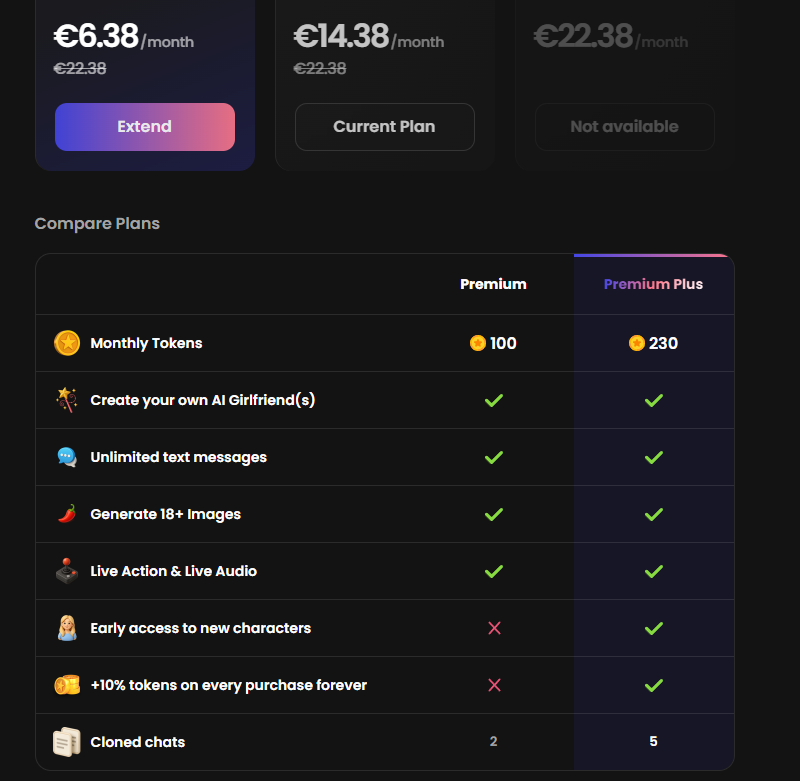Select the Current Plan button
The image size is (800, 781).
(x=385, y=127)
